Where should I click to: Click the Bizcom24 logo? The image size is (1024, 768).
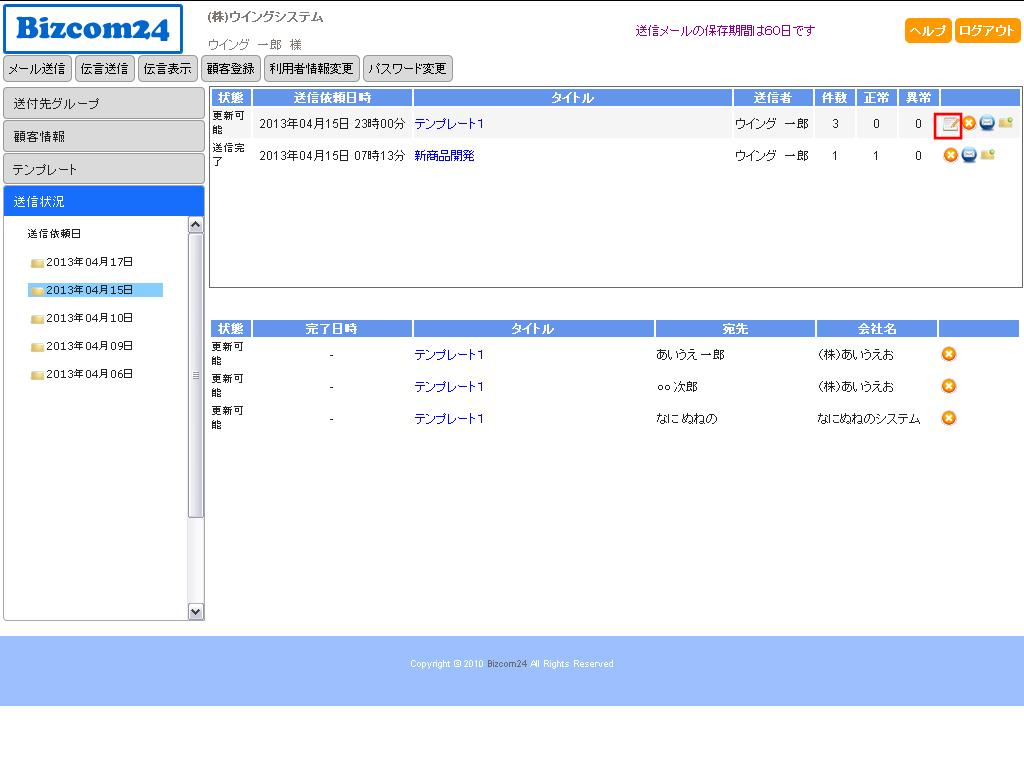click(93, 29)
